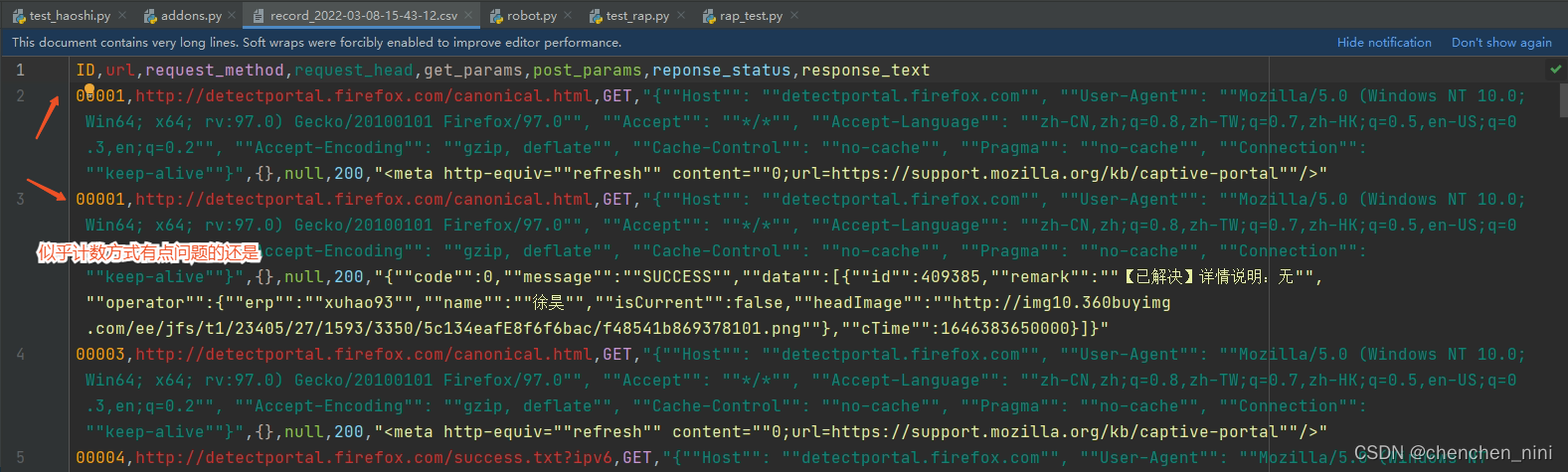This screenshot has height=472, width=1568.
Task: Click line number 5 in the gutter
Action: pos(20,458)
